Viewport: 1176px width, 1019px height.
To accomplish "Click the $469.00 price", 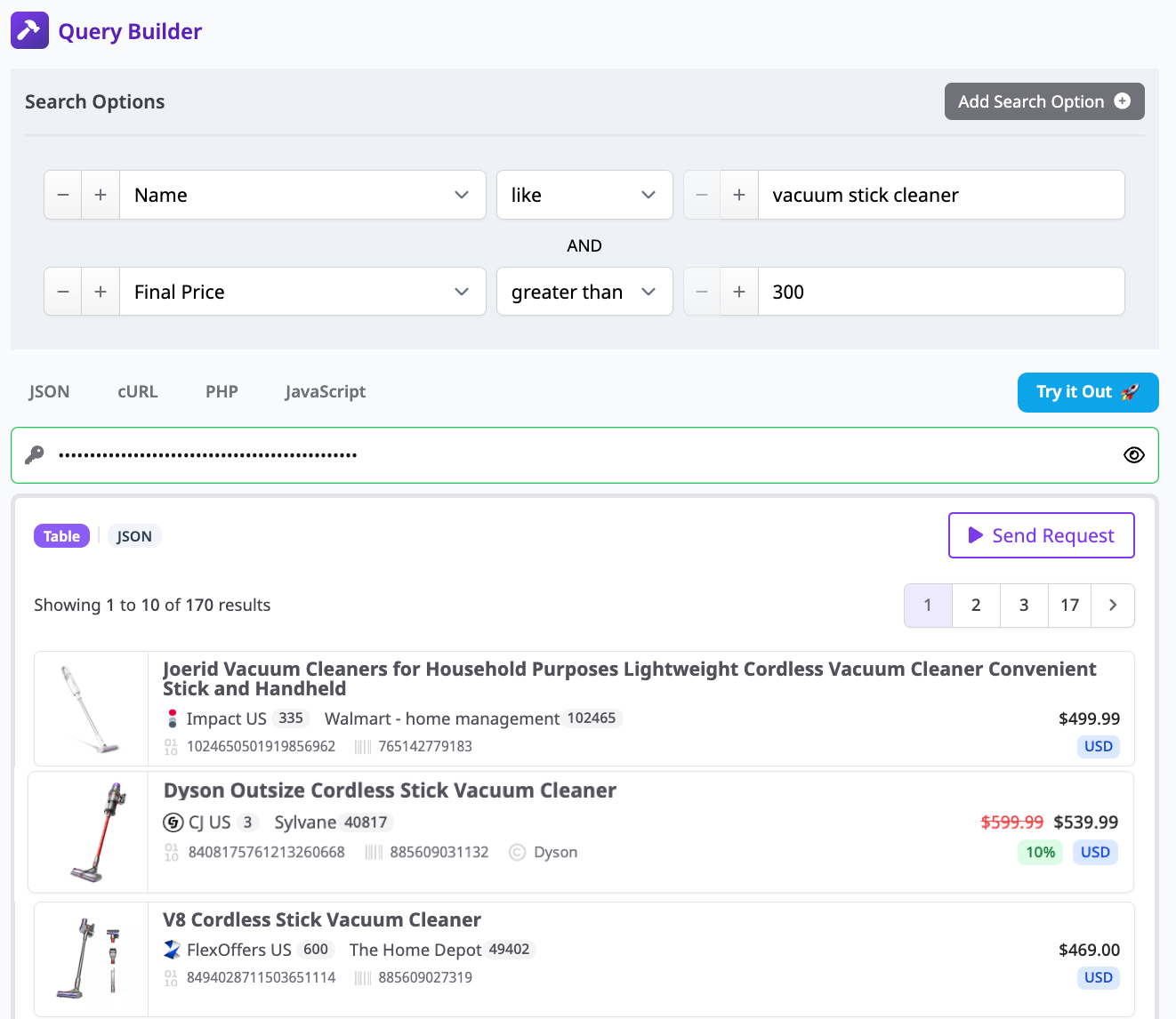I will [x=1089, y=950].
